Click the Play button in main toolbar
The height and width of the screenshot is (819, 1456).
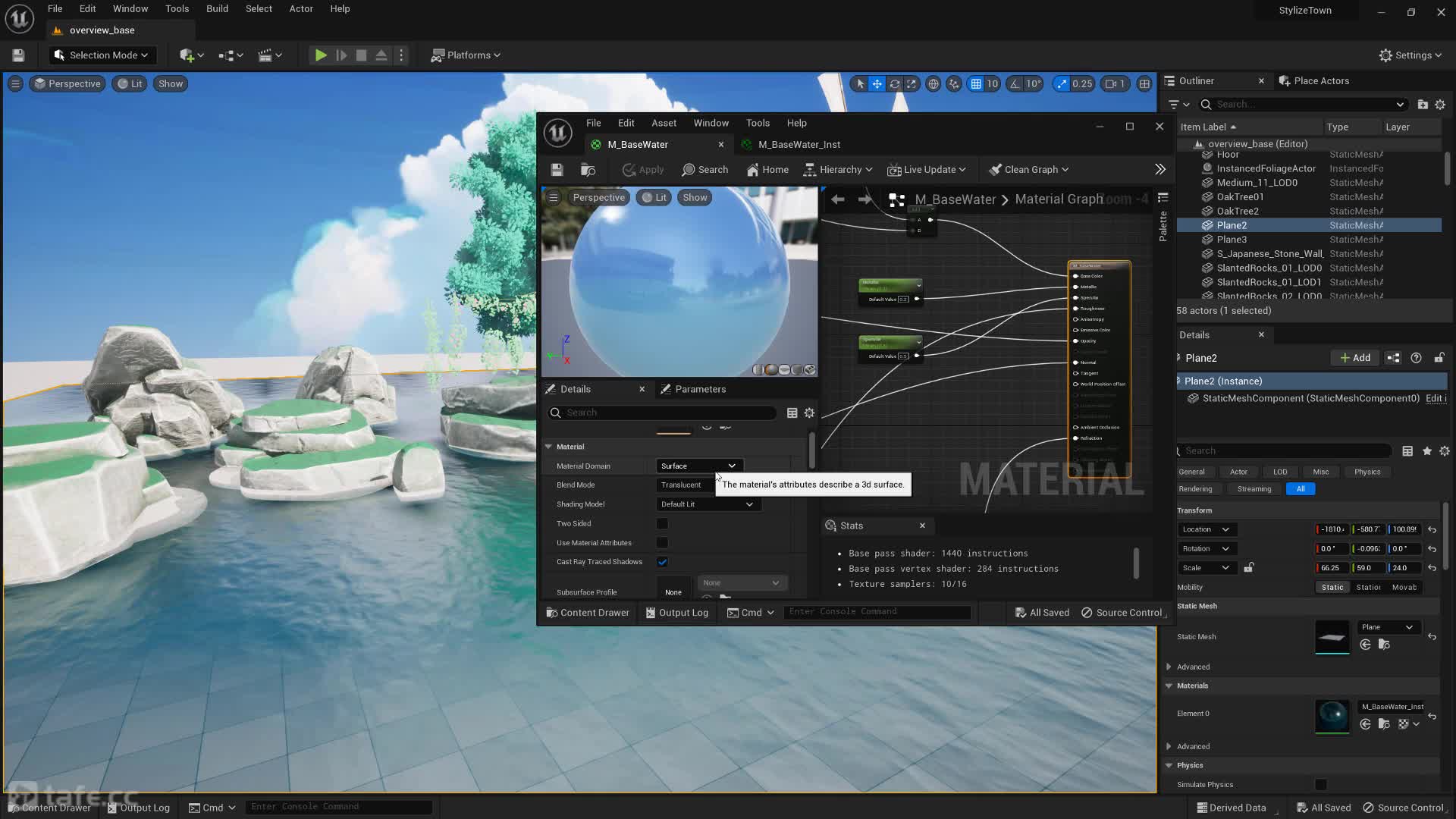coord(321,55)
